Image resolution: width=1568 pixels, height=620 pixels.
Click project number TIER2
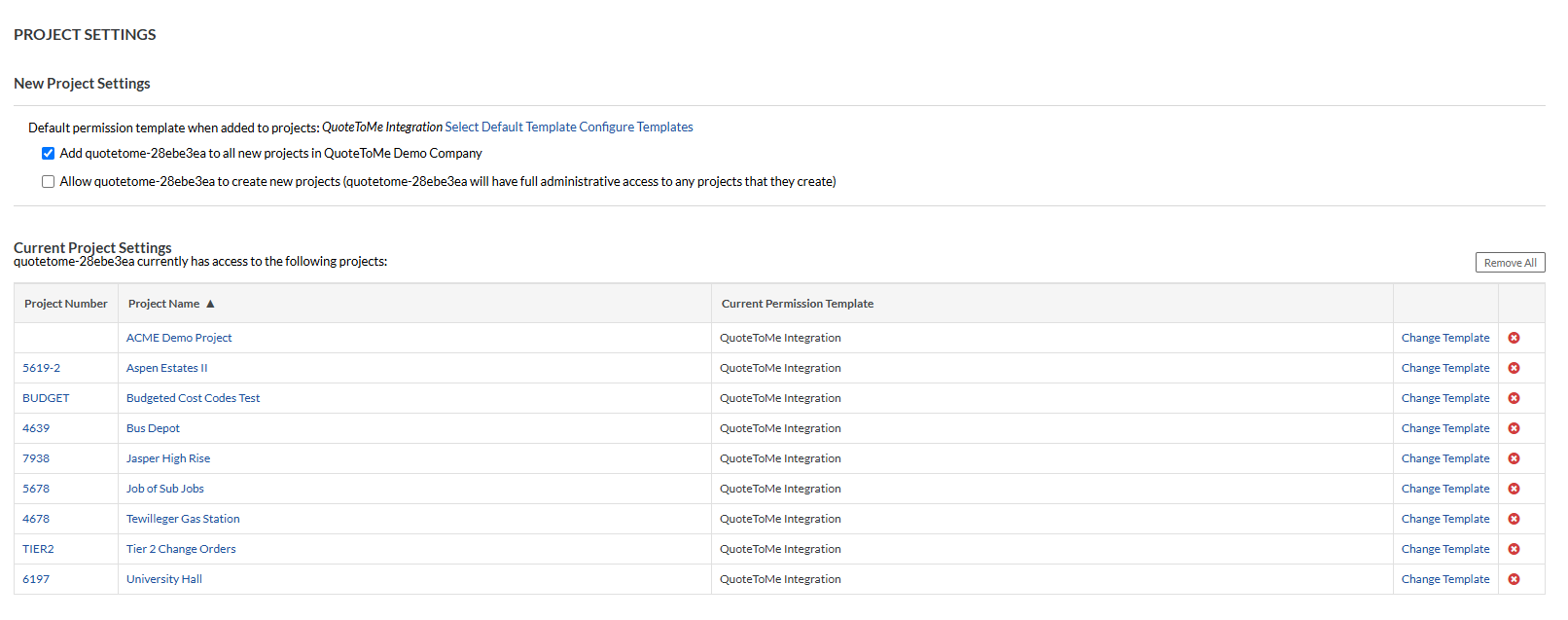tap(38, 549)
